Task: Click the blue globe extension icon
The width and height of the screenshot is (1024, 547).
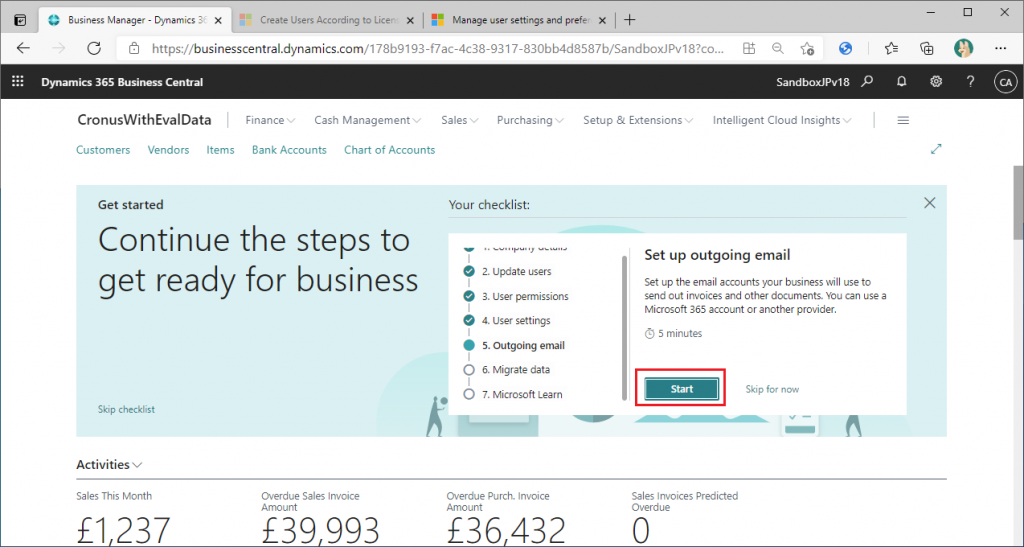Action: pos(846,48)
